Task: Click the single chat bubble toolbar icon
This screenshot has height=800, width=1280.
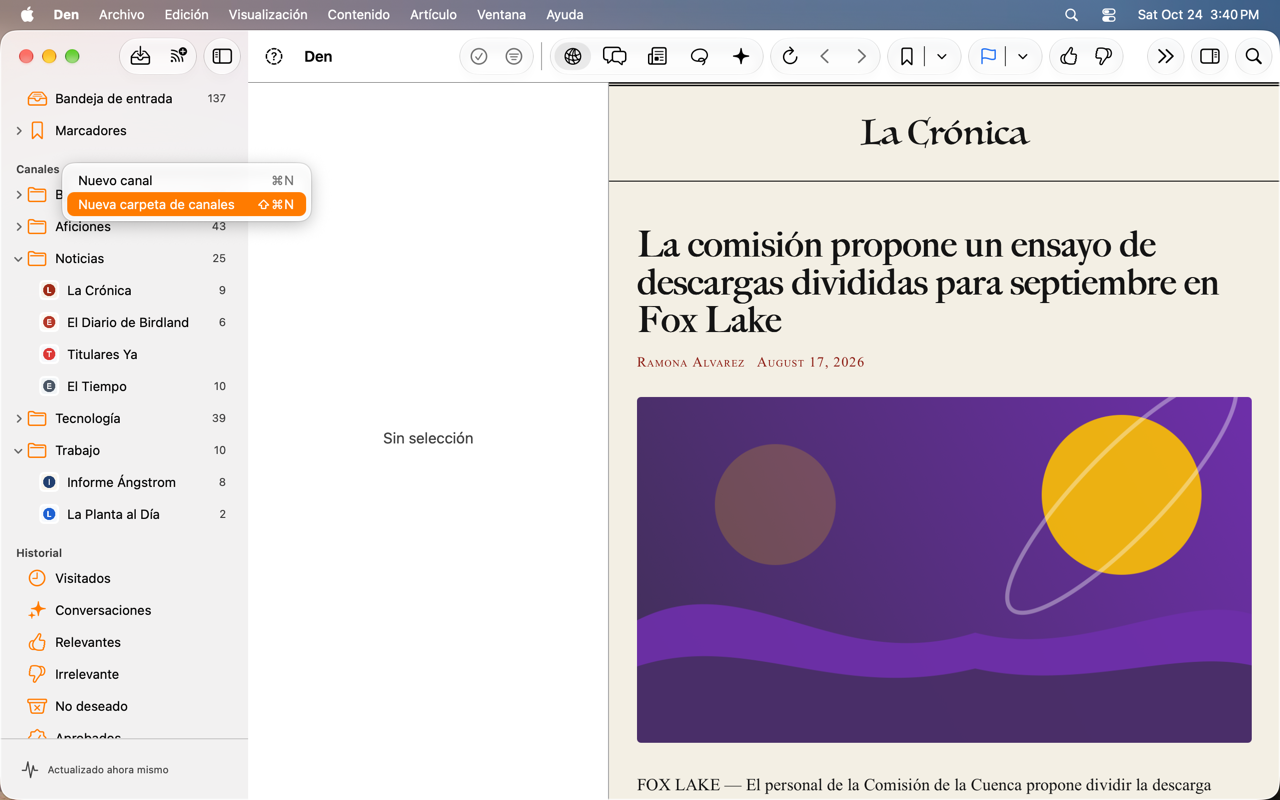Action: (x=699, y=57)
